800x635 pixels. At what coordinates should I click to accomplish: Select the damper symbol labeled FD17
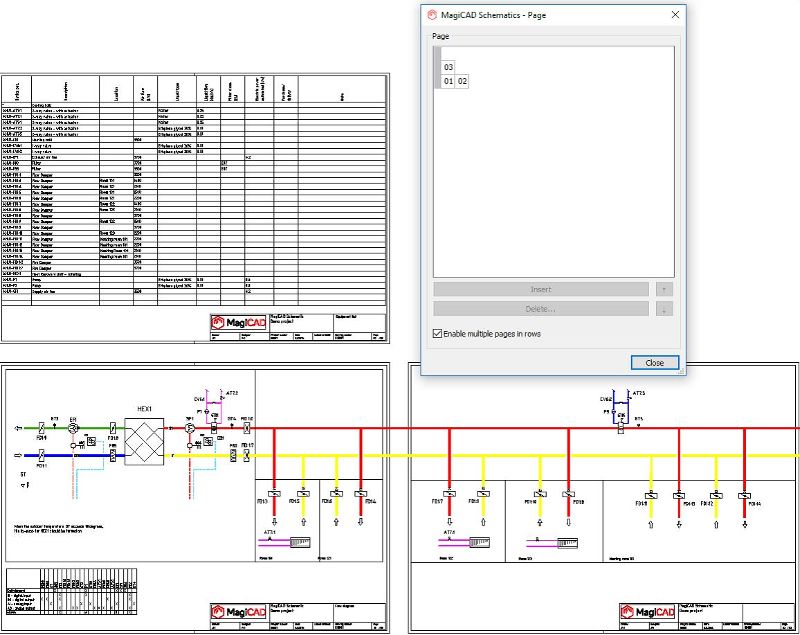(449, 494)
